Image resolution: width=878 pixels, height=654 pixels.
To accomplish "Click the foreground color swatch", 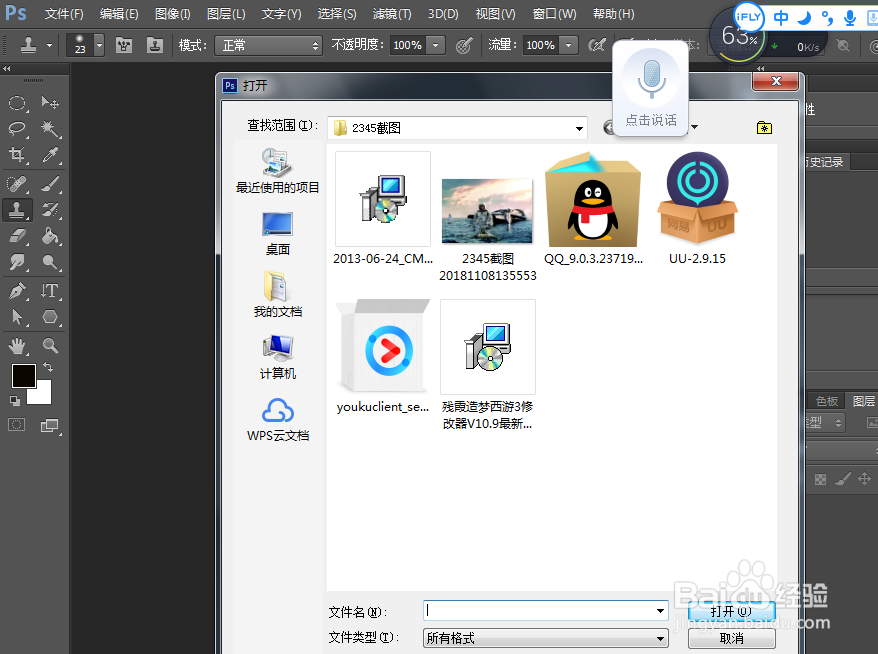I will (x=24, y=376).
